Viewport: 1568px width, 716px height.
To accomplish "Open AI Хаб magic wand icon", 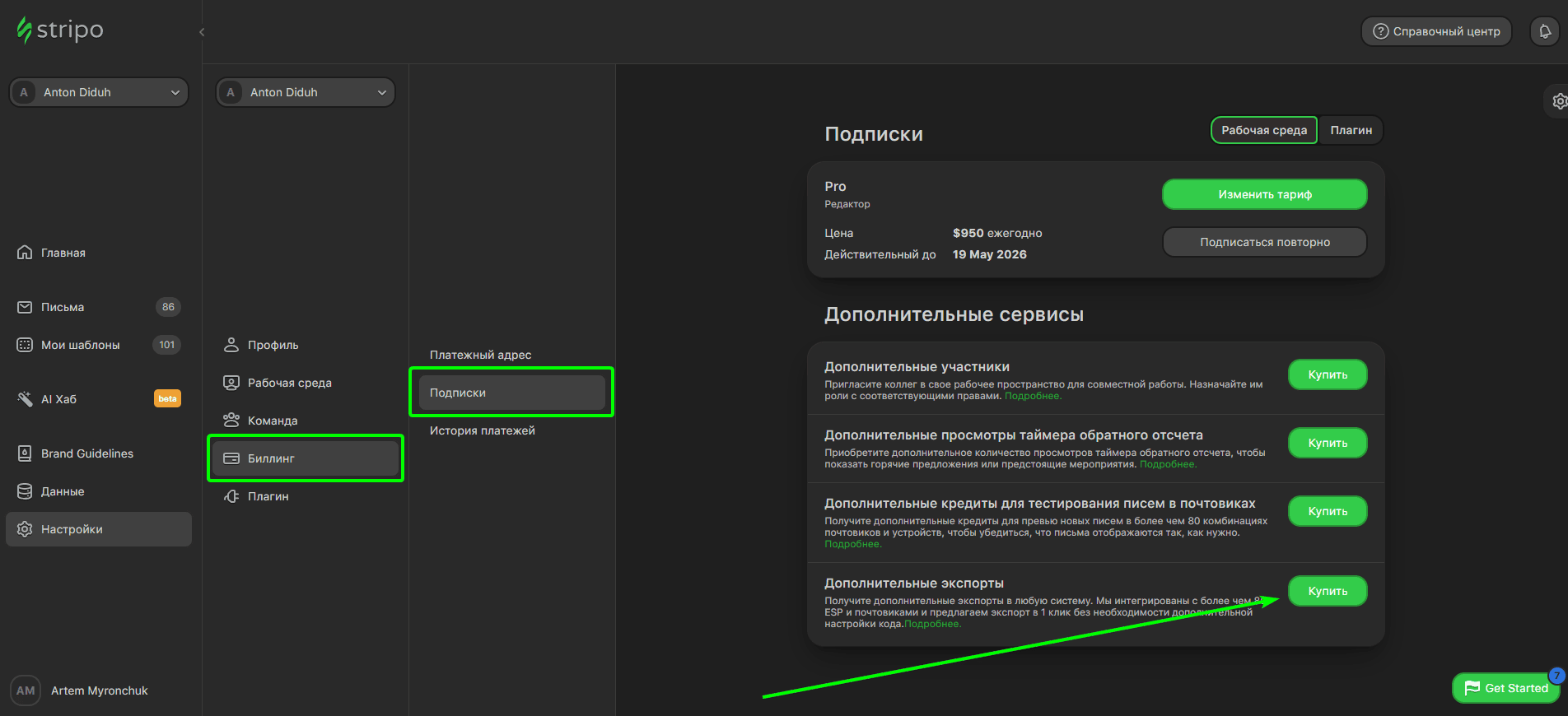I will [25, 399].
